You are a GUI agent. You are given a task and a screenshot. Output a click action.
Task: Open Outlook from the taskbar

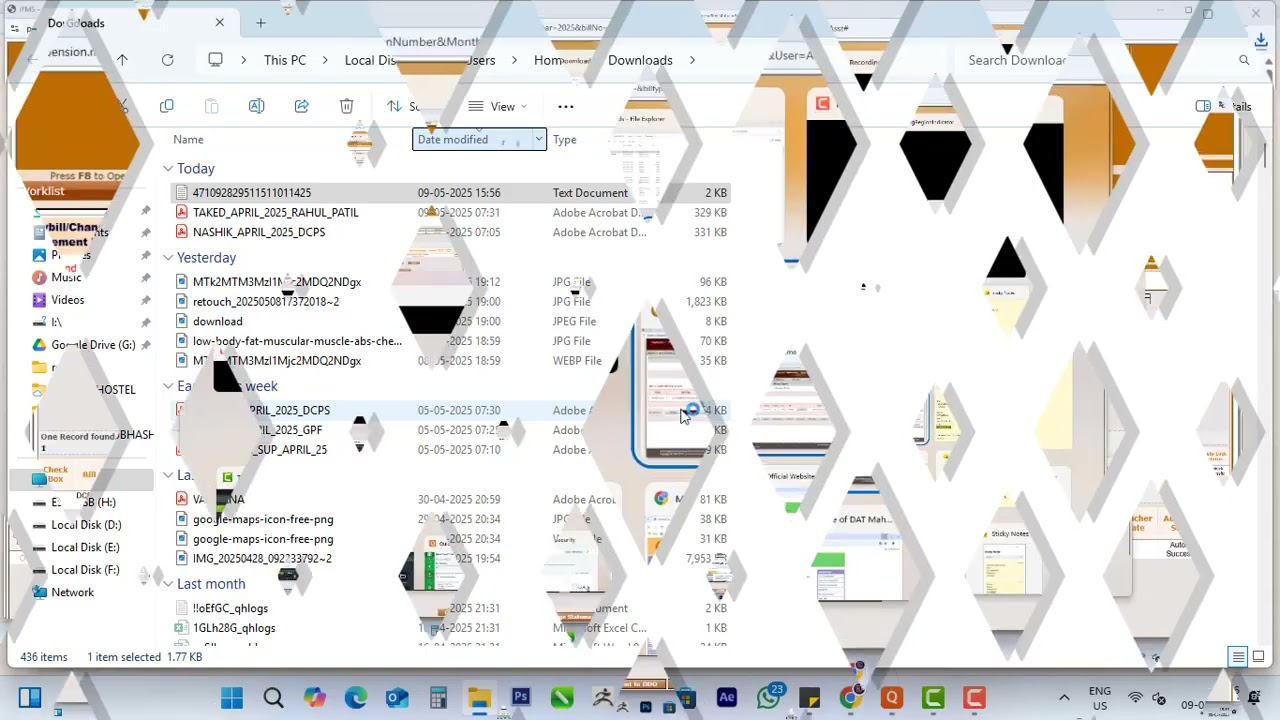[397, 698]
